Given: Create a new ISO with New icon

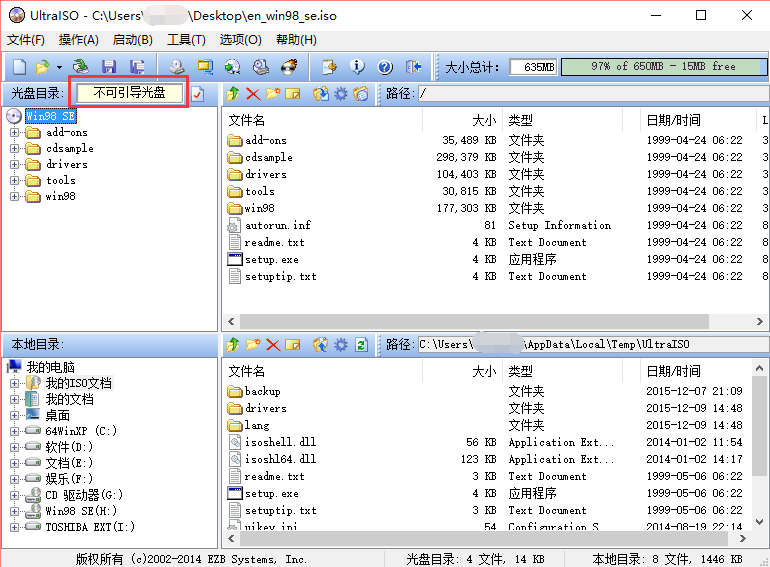Looking at the screenshot, I should [20, 67].
